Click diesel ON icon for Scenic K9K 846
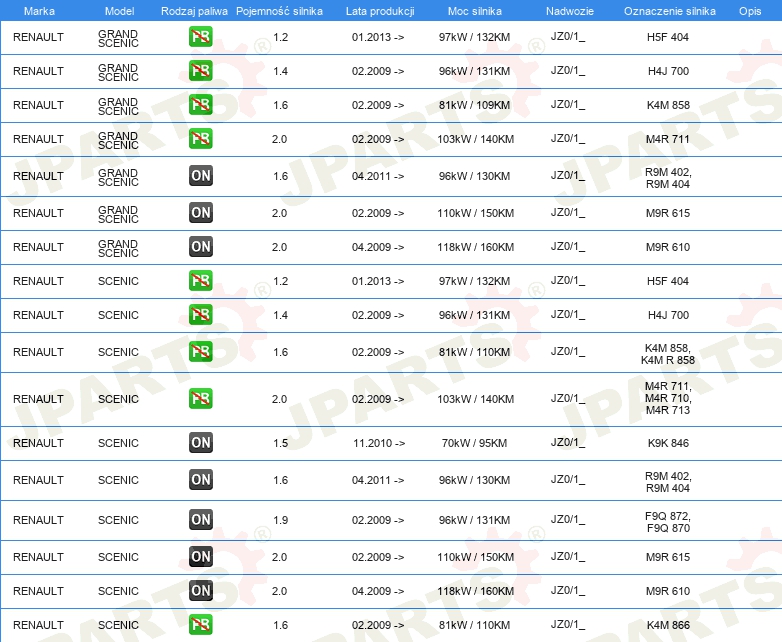Image resolution: width=782 pixels, height=642 pixels. (200, 442)
